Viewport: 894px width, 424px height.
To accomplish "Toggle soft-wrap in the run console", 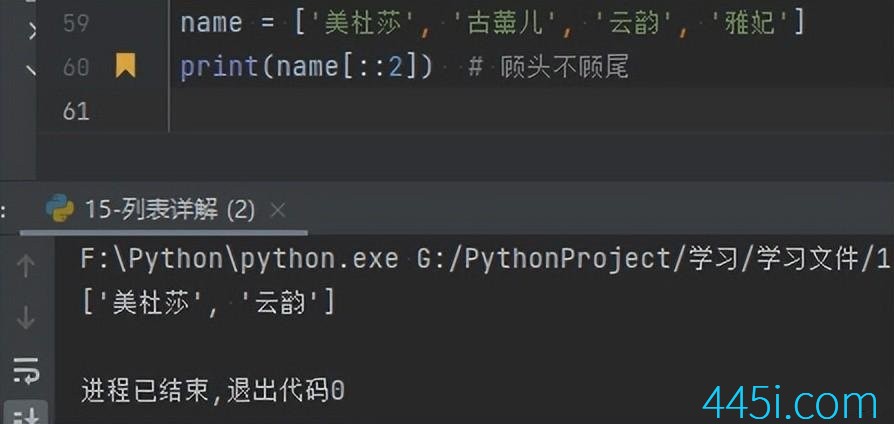I will click(26, 370).
